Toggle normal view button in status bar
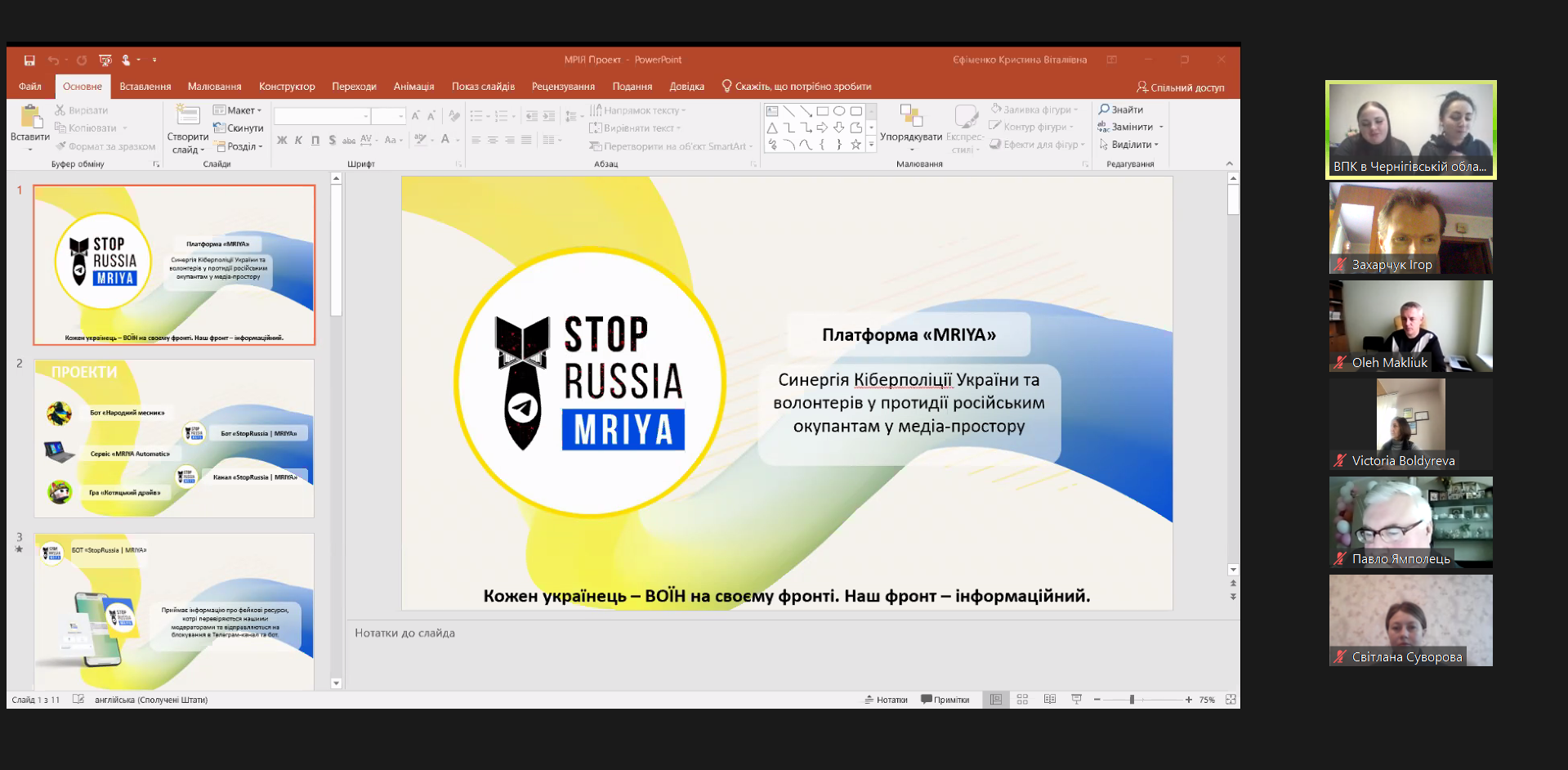Screen dimensions: 1568x770 (995, 700)
